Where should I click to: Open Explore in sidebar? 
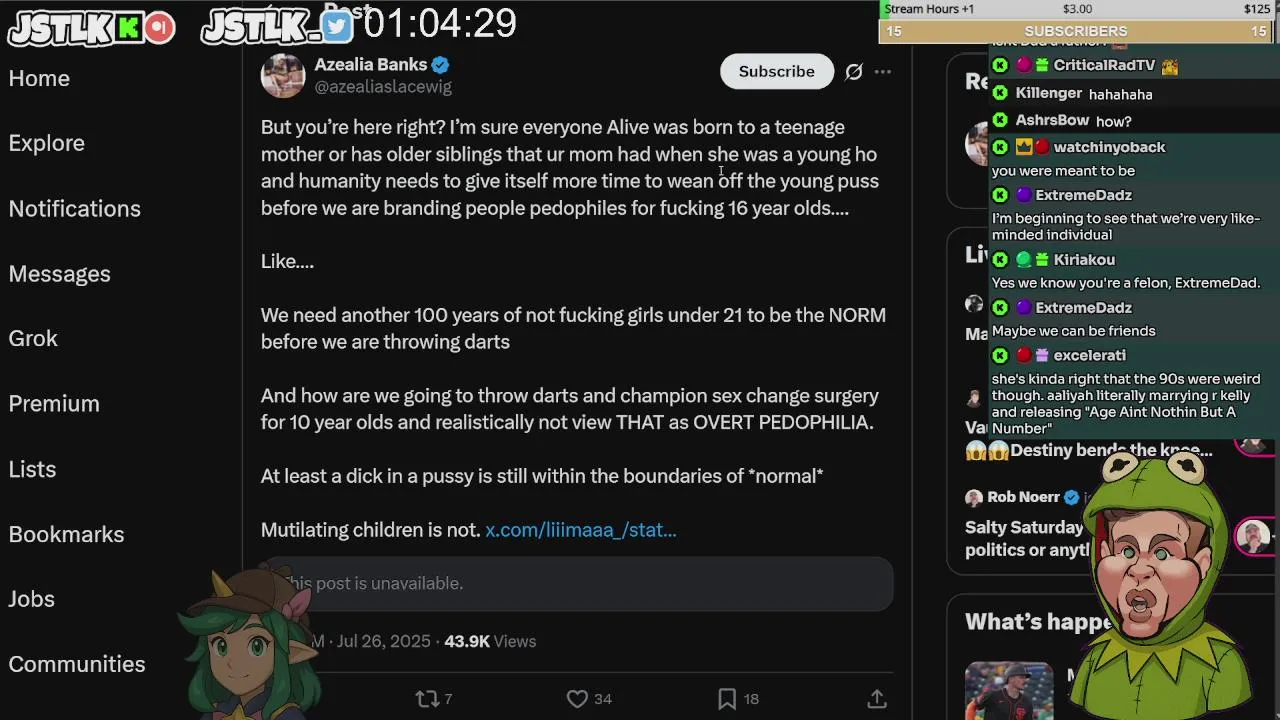(47, 143)
